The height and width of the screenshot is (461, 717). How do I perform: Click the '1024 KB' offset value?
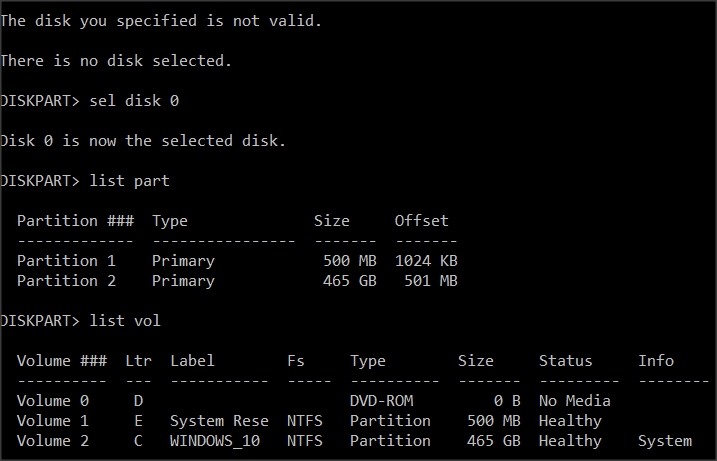click(426, 261)
